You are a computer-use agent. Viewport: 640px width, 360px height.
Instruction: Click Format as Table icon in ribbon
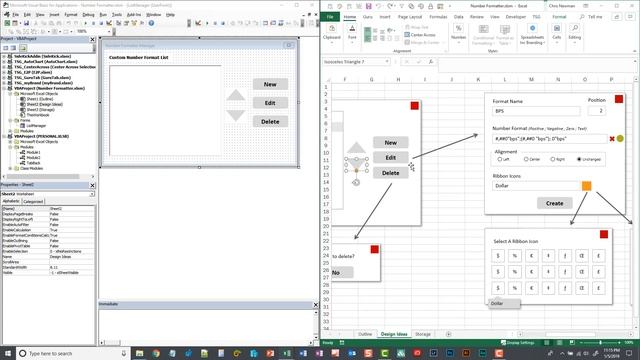click(x=505, y=29)
